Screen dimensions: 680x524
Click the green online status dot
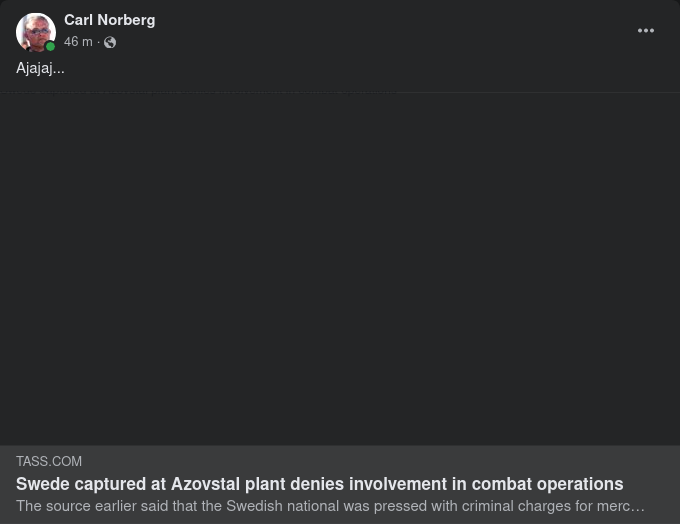click(50, 46)
